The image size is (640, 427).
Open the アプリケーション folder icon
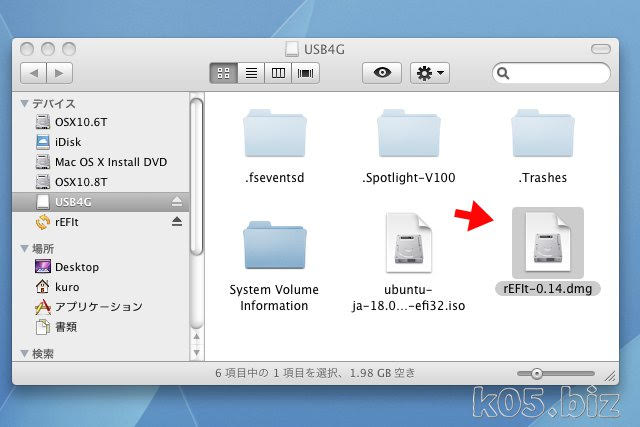(43, 307)
